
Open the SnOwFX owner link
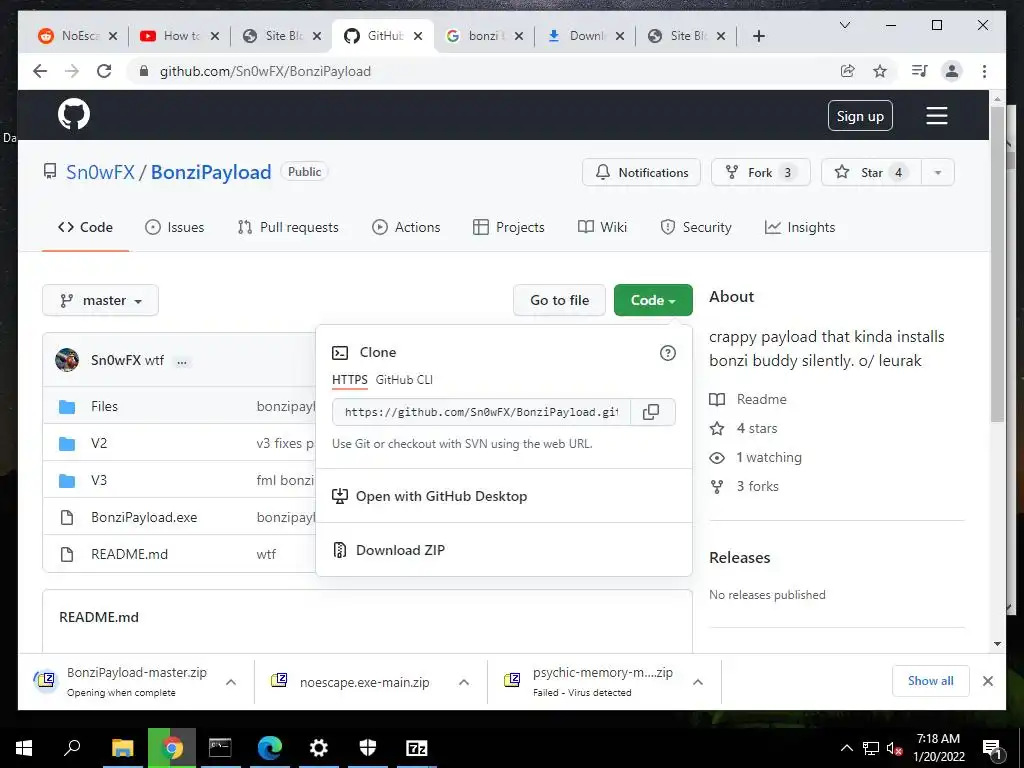[x=100, y=172]
